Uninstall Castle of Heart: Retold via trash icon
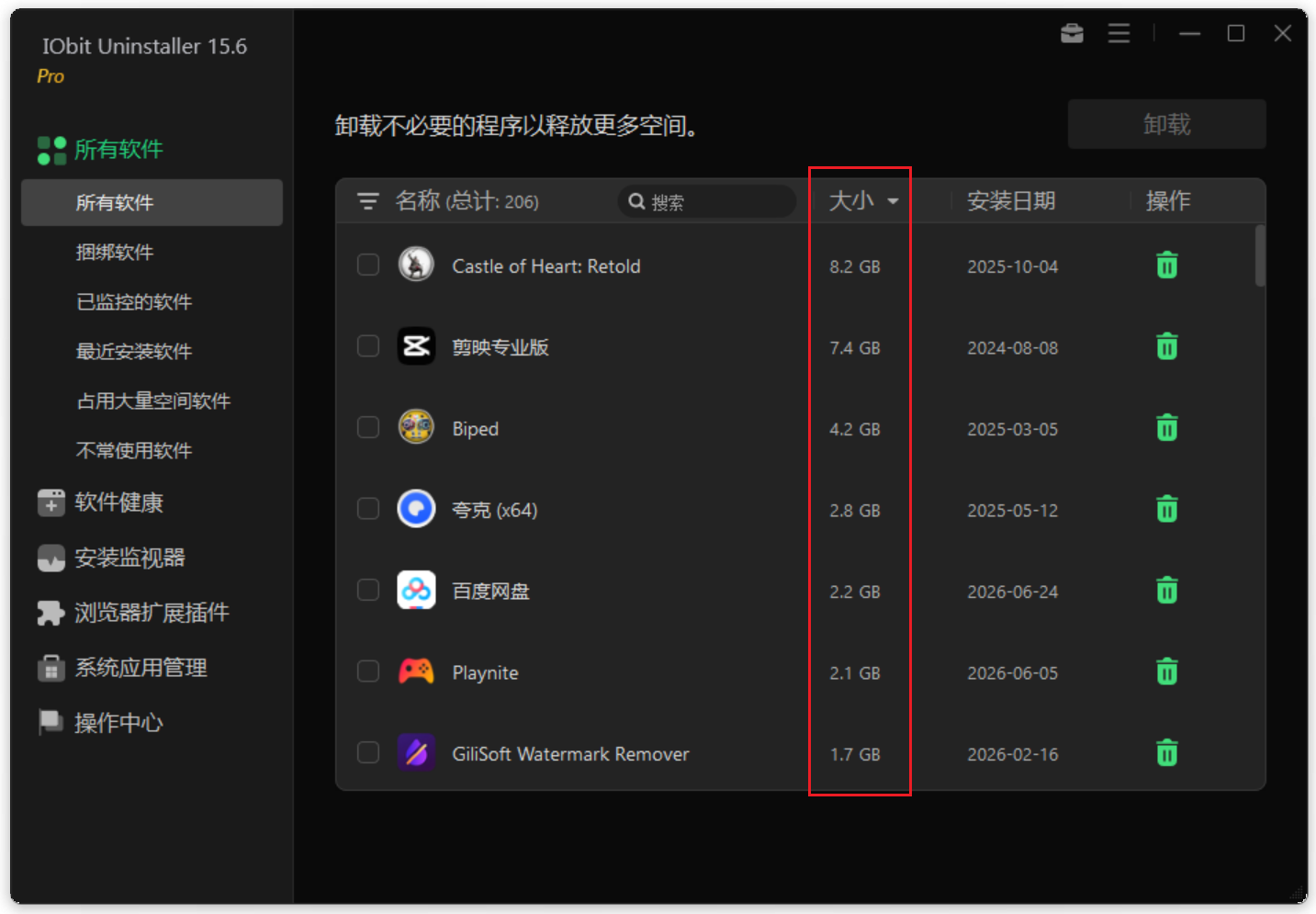1316x914 pixels. point(1166,265)
